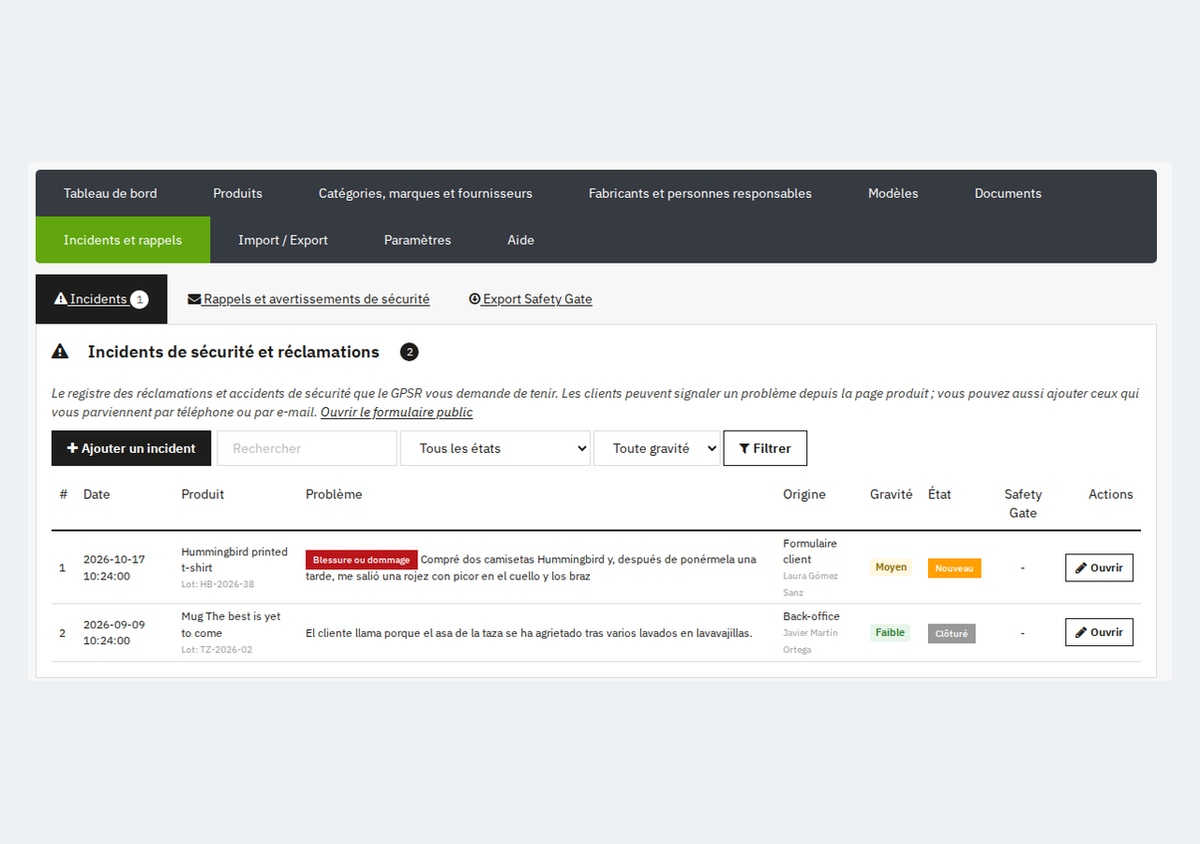Click date 2026-10-17 10:24:00

pos(114,567)
